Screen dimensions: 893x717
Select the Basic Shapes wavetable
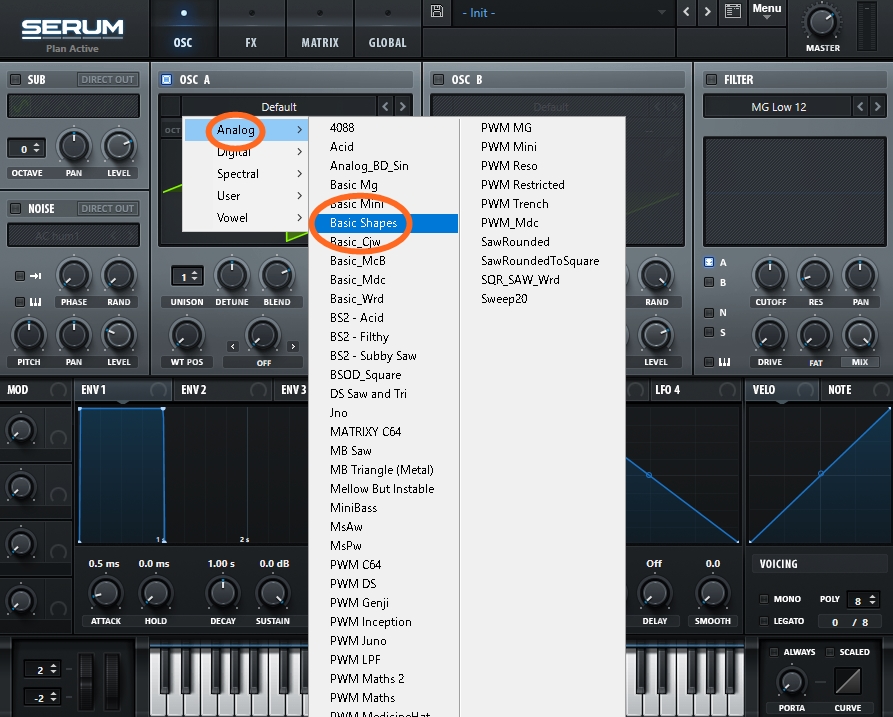[x=363, y=223]
